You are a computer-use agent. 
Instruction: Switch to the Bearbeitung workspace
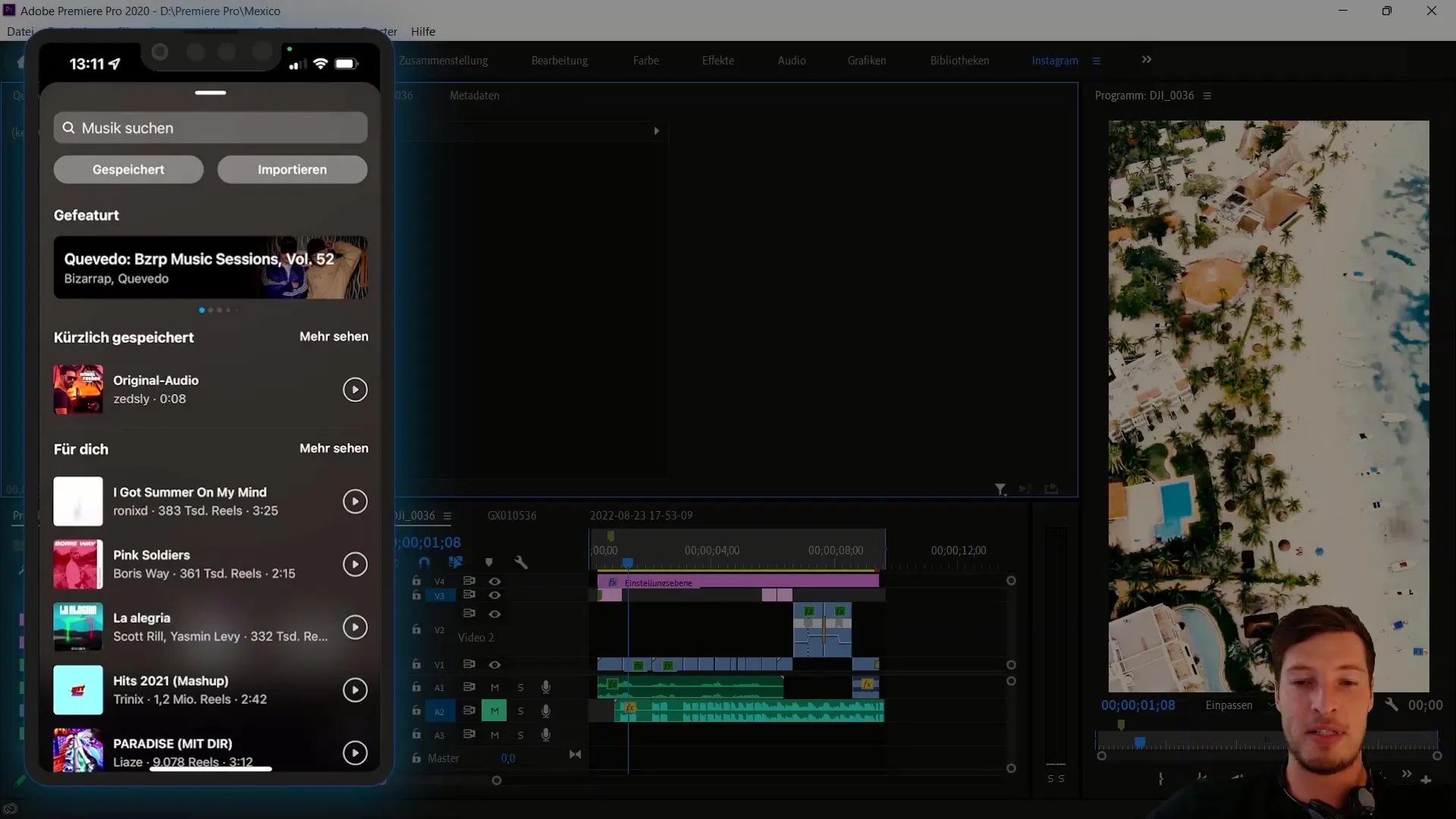coord(560,61)
